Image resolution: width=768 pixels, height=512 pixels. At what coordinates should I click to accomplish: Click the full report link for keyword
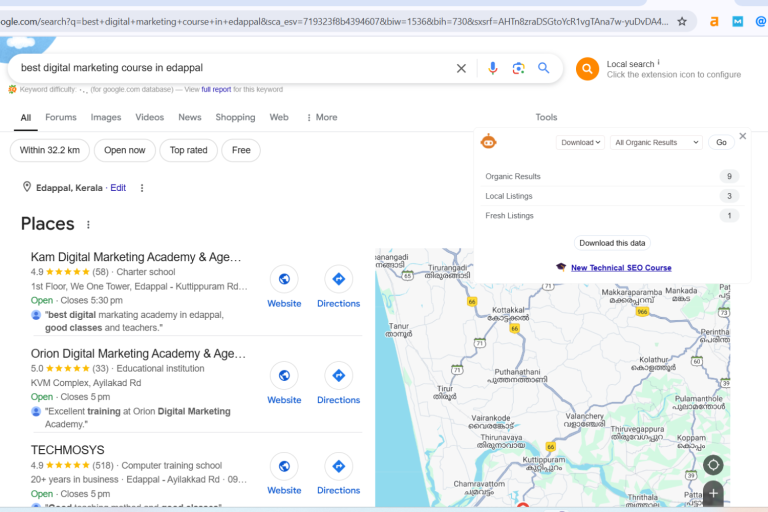click(216, 90)
